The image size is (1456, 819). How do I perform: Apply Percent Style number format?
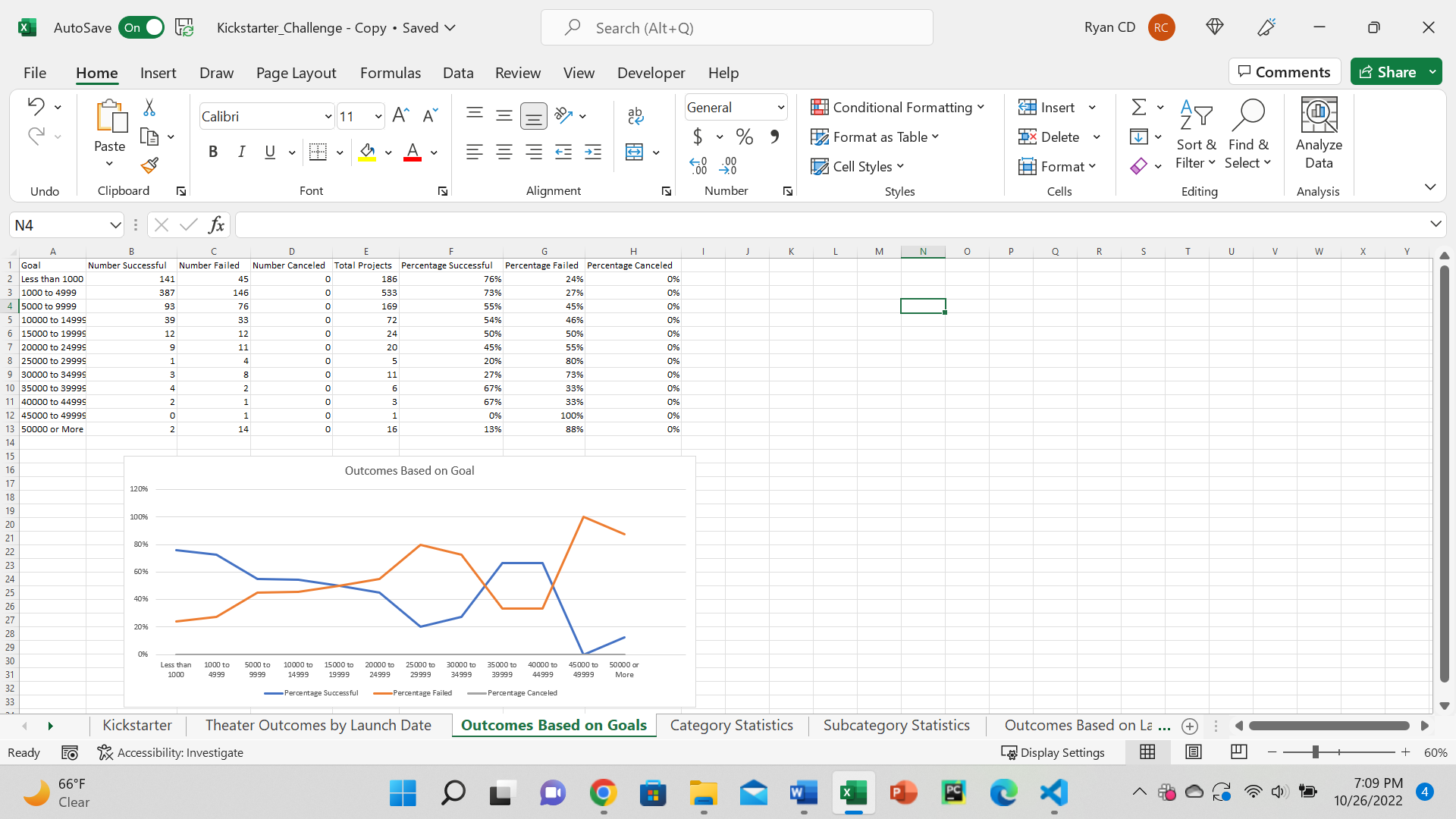coord(745,136)
